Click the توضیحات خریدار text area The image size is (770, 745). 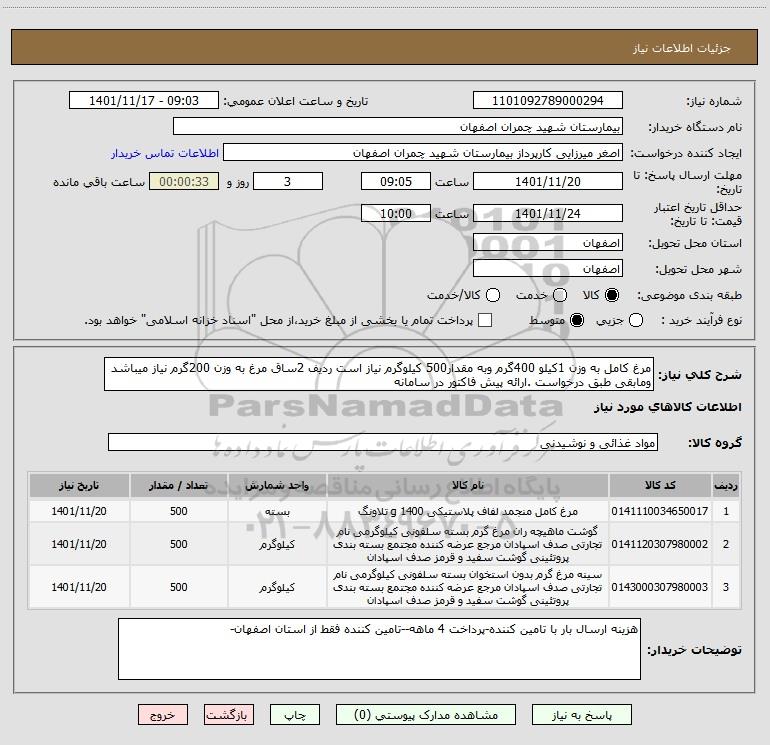pos(379,649)
